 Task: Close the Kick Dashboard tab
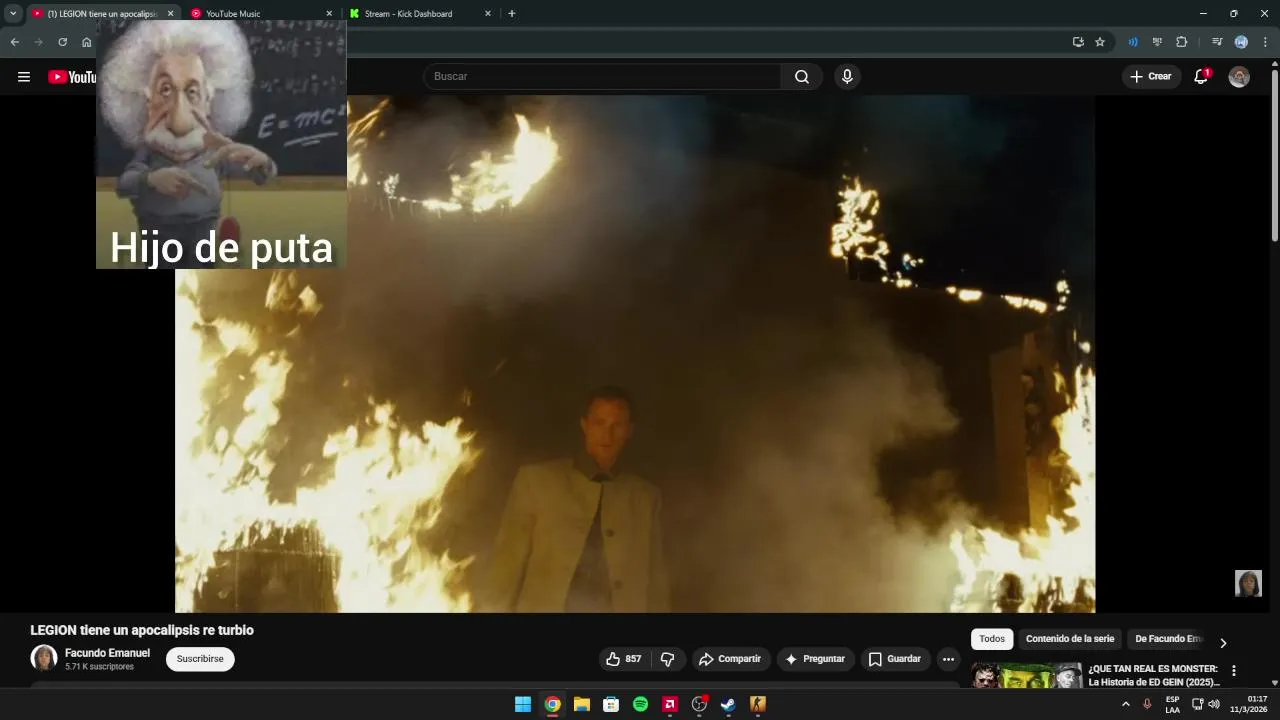coord(488,14)
